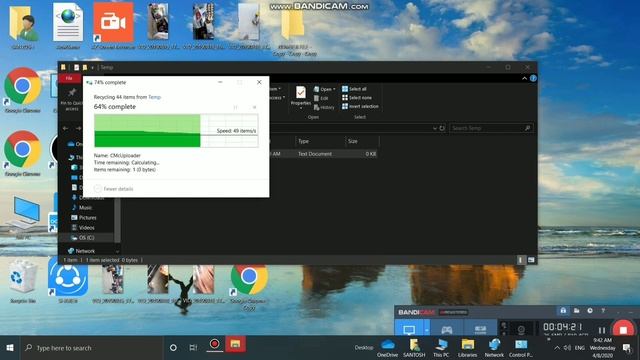Show hidden system tray icons
Screen dimensions: 640x360
coord(557,348)
